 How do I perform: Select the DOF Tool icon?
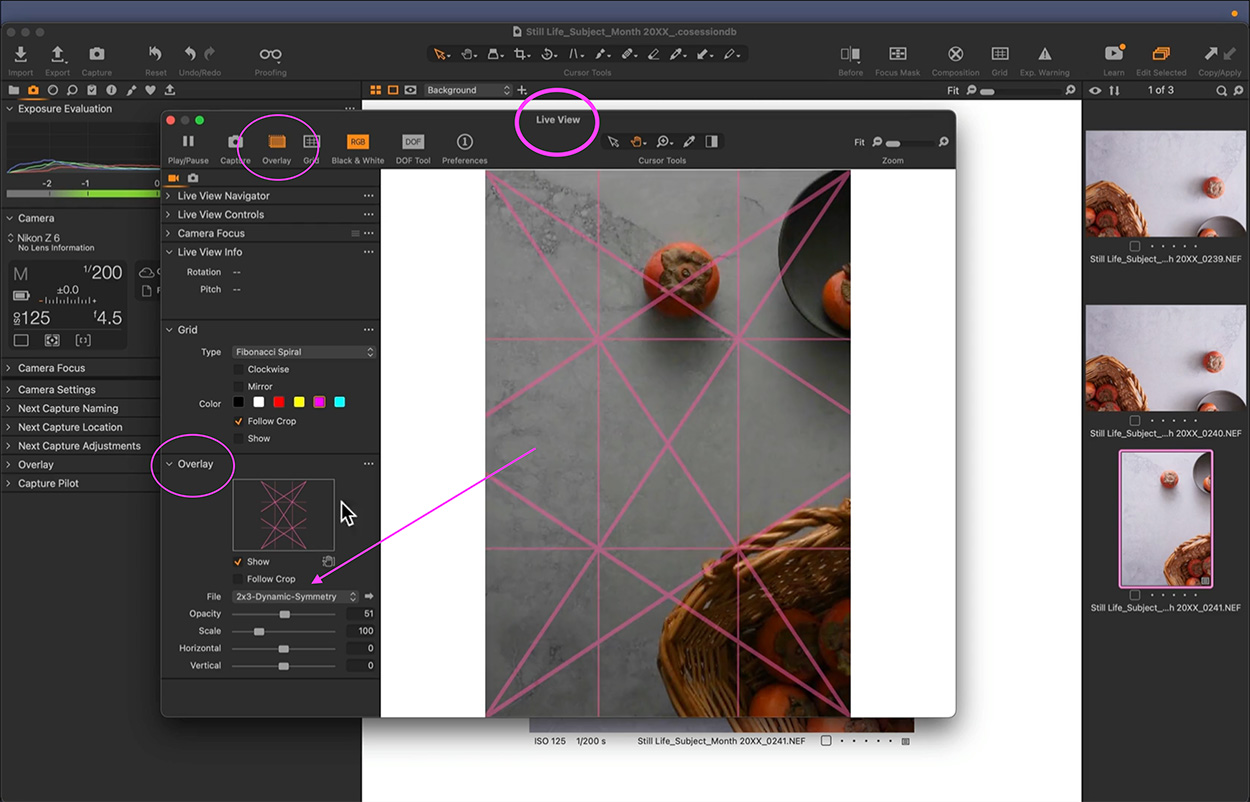pos(413,142)
